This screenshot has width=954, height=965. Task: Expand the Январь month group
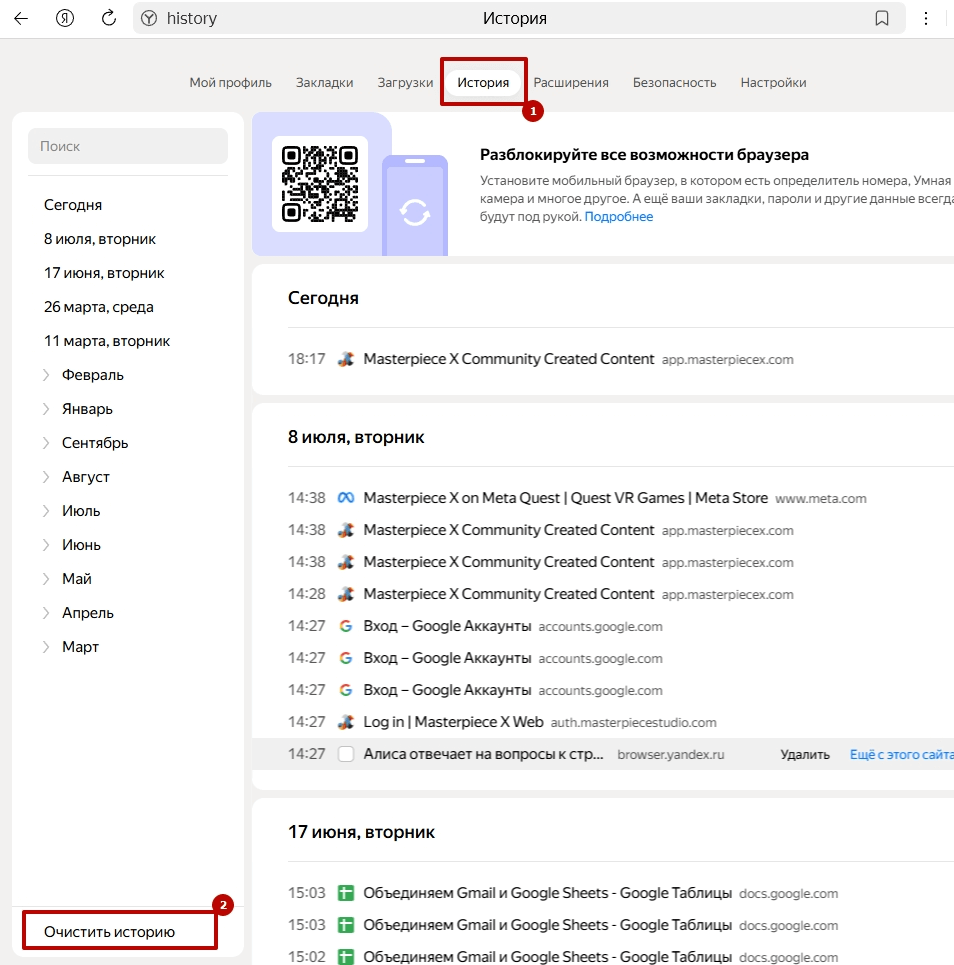coord(46,409)
